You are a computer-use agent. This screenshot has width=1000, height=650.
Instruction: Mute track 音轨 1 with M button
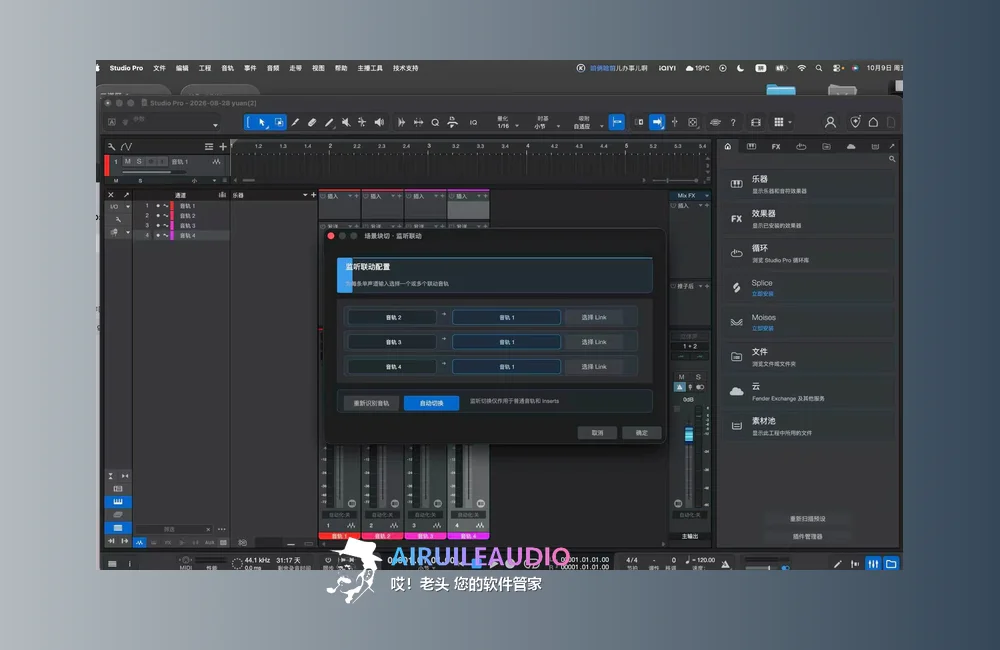128,161
